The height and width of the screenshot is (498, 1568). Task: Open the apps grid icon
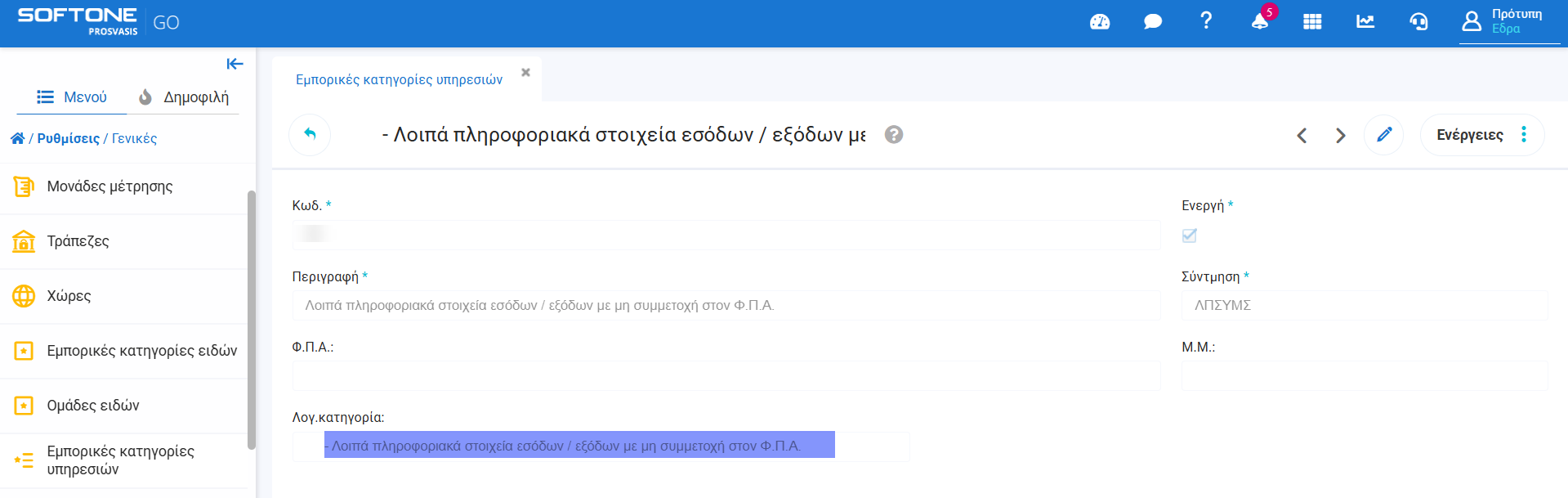pyautogui.click(x=1312, y=22)
